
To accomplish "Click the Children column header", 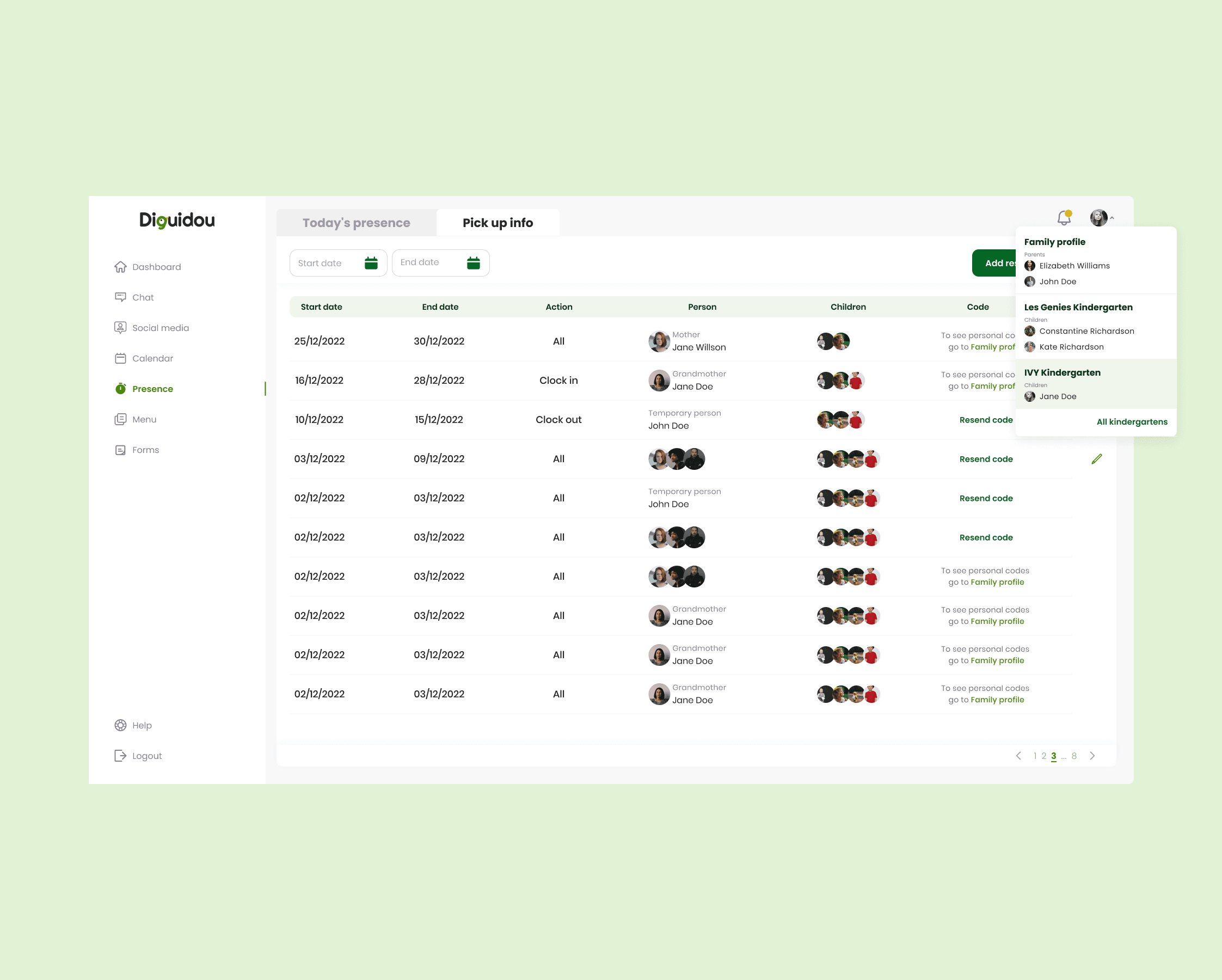I will [x=848, y=307].
